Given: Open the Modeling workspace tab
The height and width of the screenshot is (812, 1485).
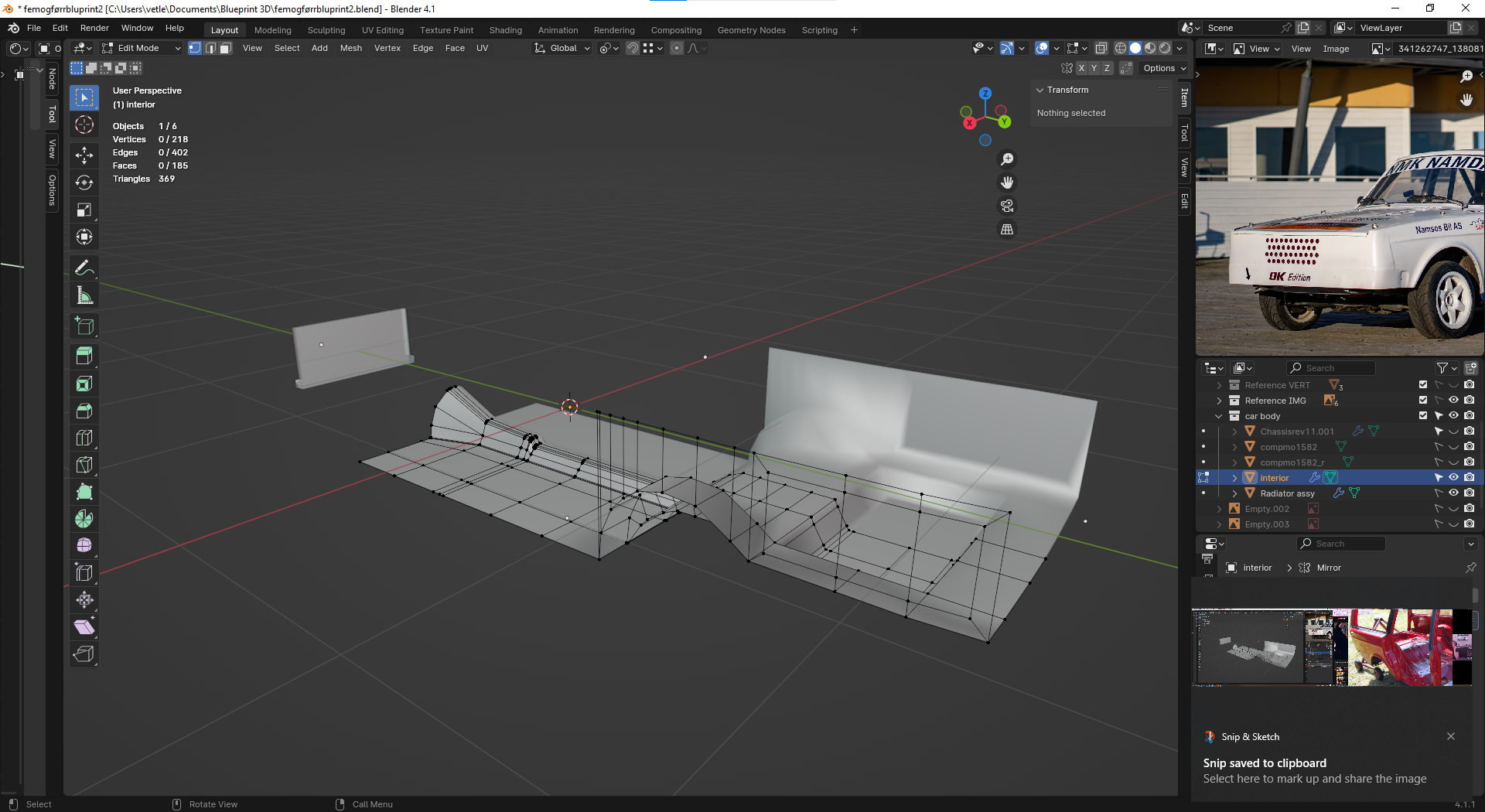Looking at the screenshot, I should pos(273,30).
